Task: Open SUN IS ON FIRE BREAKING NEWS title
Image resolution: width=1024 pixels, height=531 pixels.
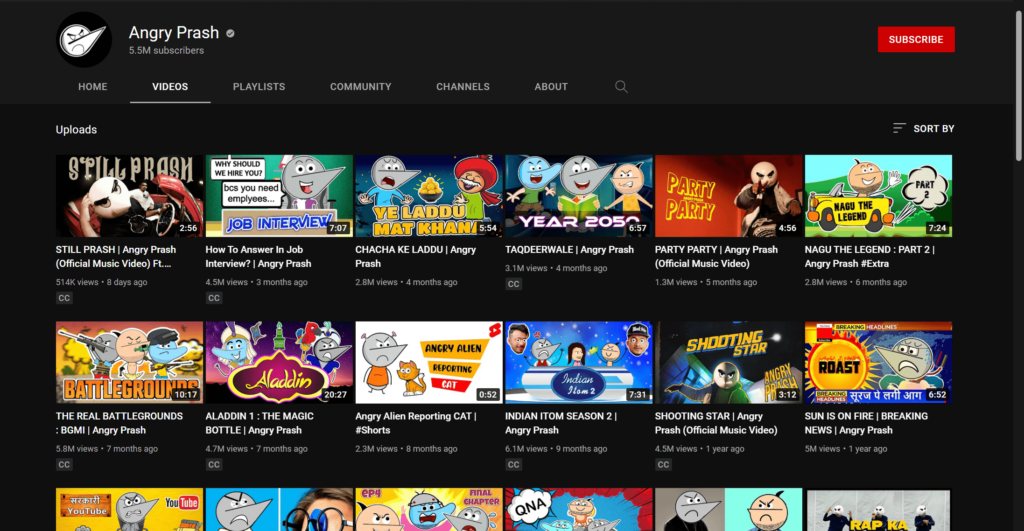Action: [x=866, y=423]
